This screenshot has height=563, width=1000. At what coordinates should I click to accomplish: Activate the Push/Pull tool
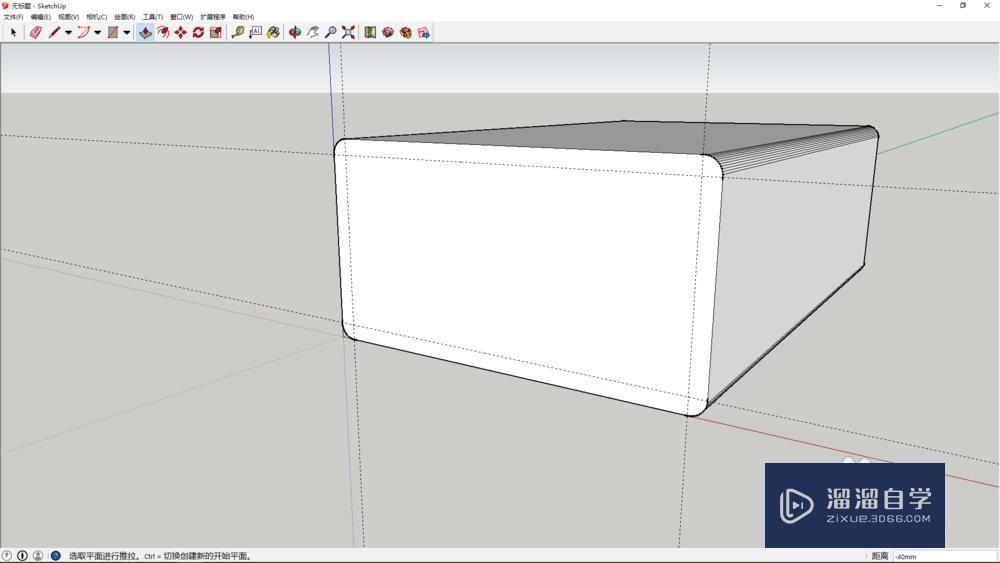(x=145, y=32)
